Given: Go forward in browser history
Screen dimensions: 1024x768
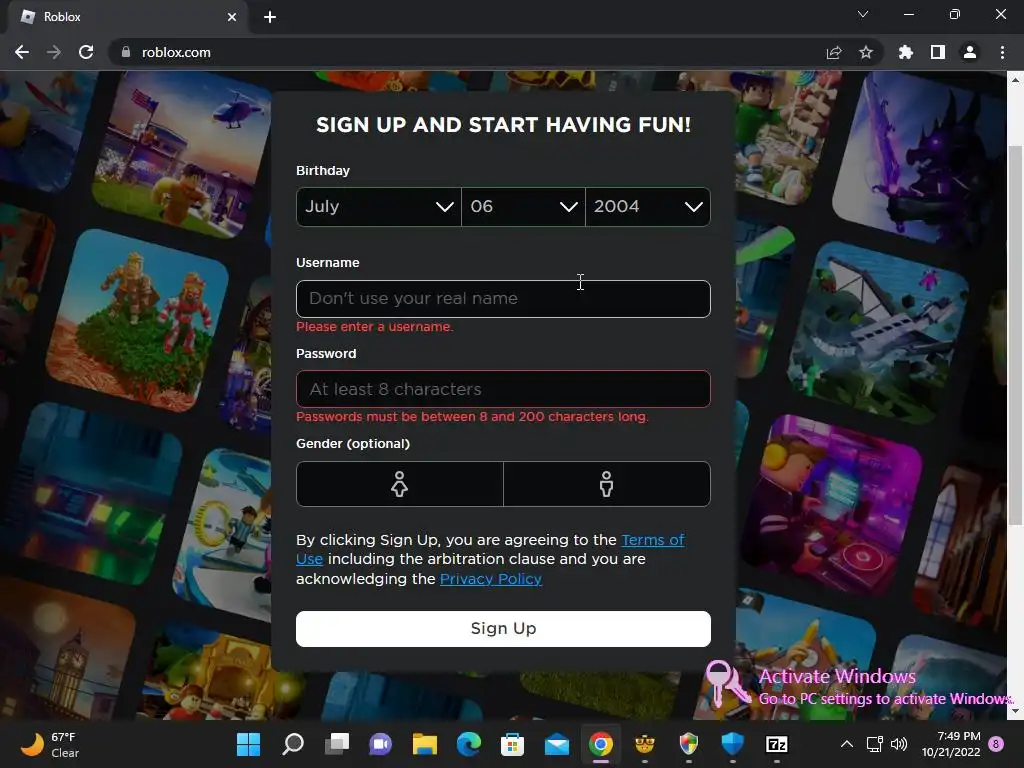Looking at the screenshot, I should (x=54, y=52).
